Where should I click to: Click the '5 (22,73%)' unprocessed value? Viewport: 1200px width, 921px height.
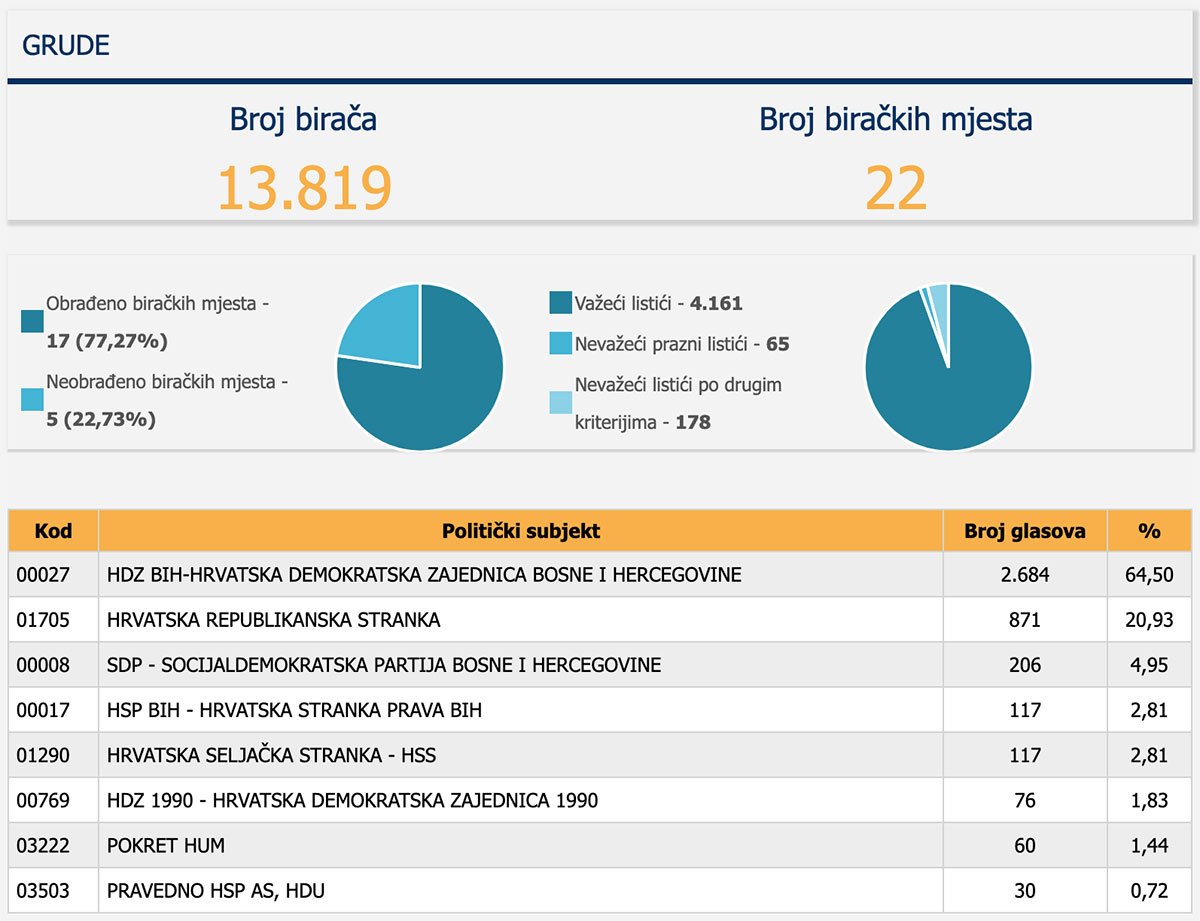[x=101, y=419]
